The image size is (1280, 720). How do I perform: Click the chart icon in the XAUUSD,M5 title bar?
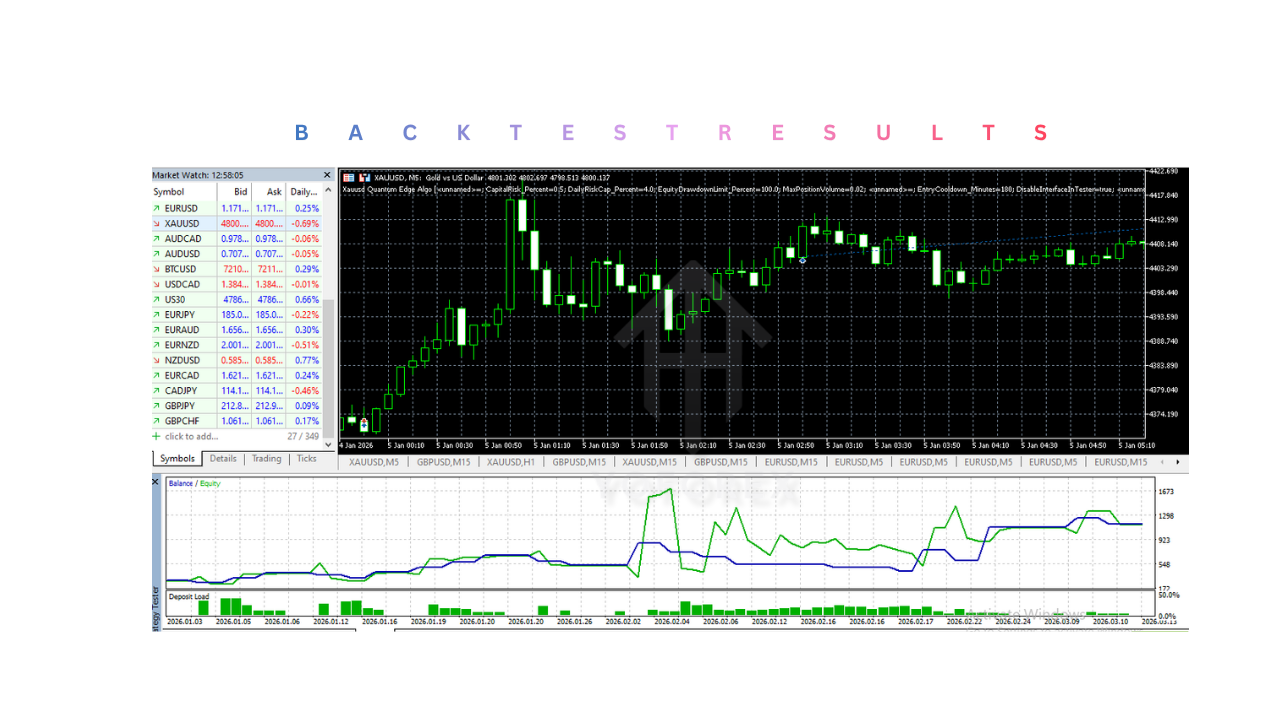(x=348, y=179)
